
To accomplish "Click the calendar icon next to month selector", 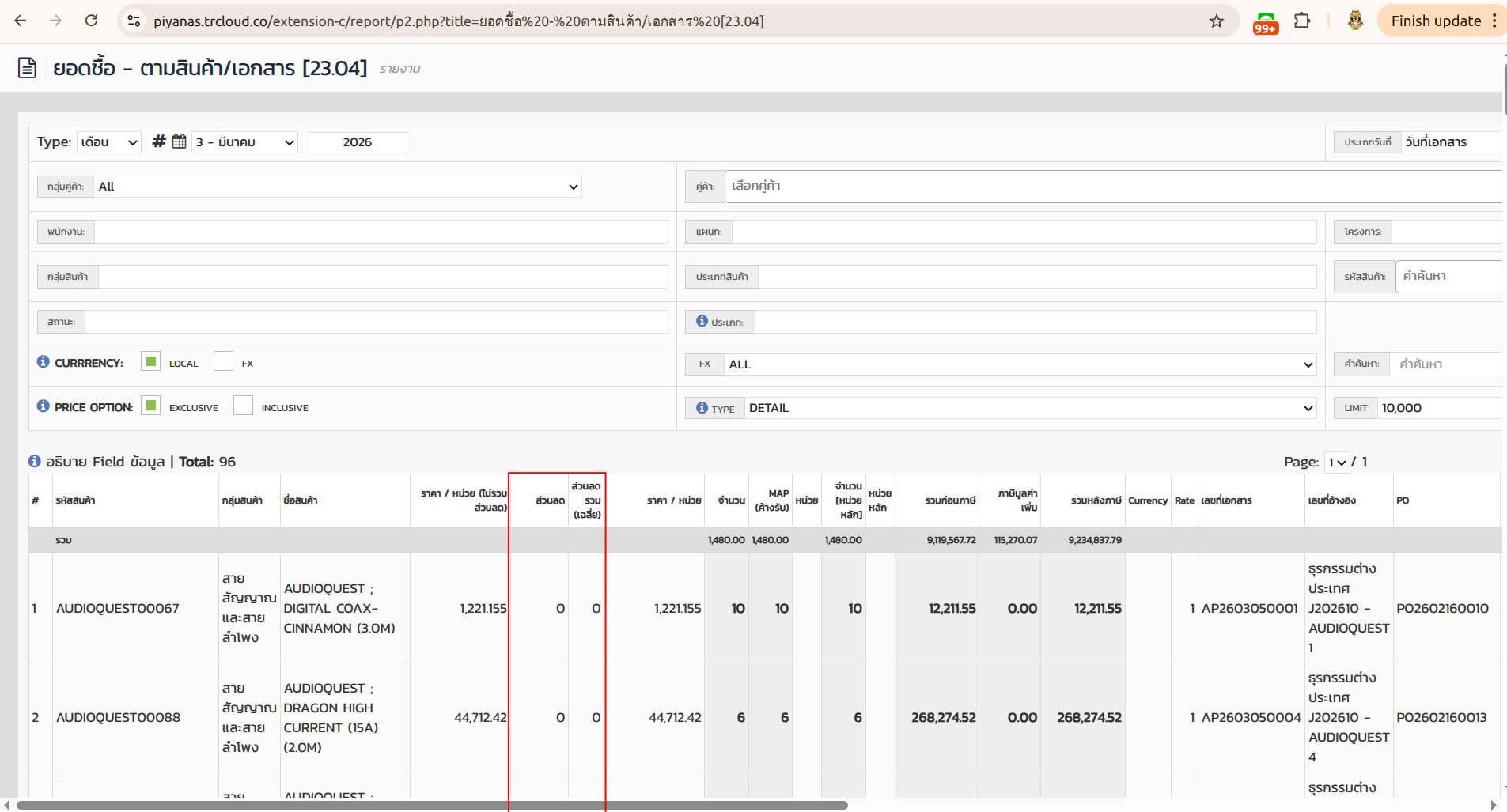I will (x=180, y=142).
